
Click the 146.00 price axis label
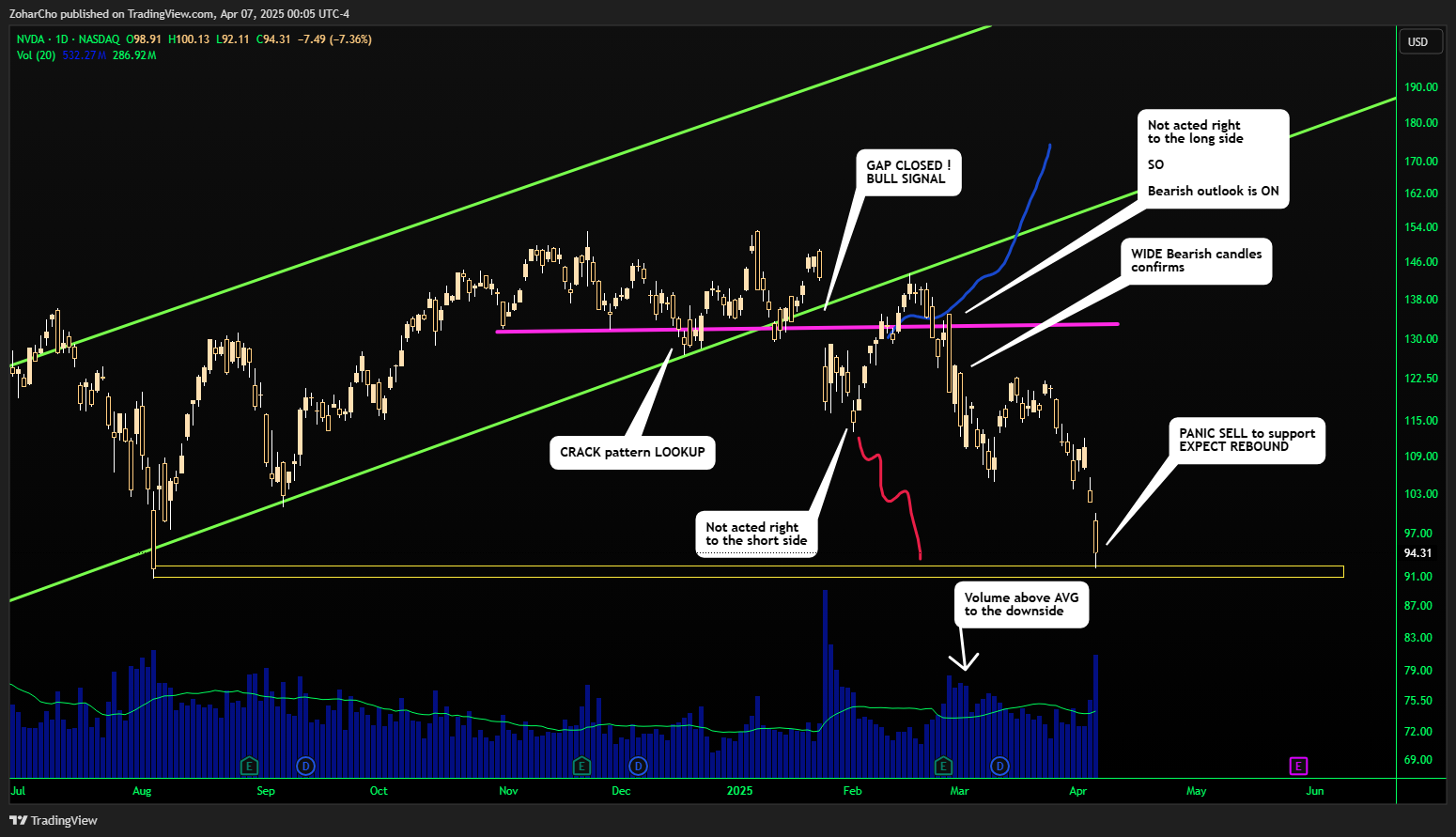(1421, 262)
